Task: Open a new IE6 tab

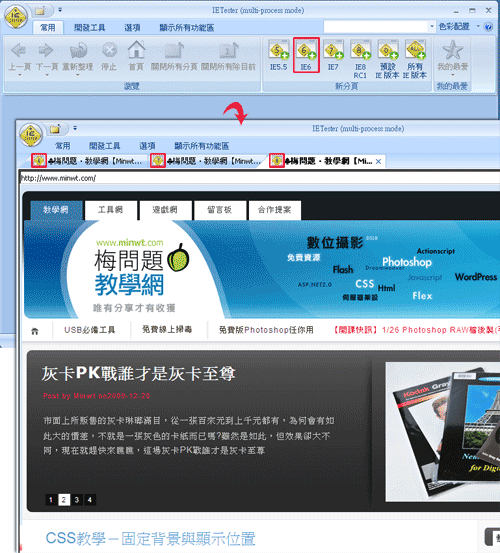Action: 306,55
